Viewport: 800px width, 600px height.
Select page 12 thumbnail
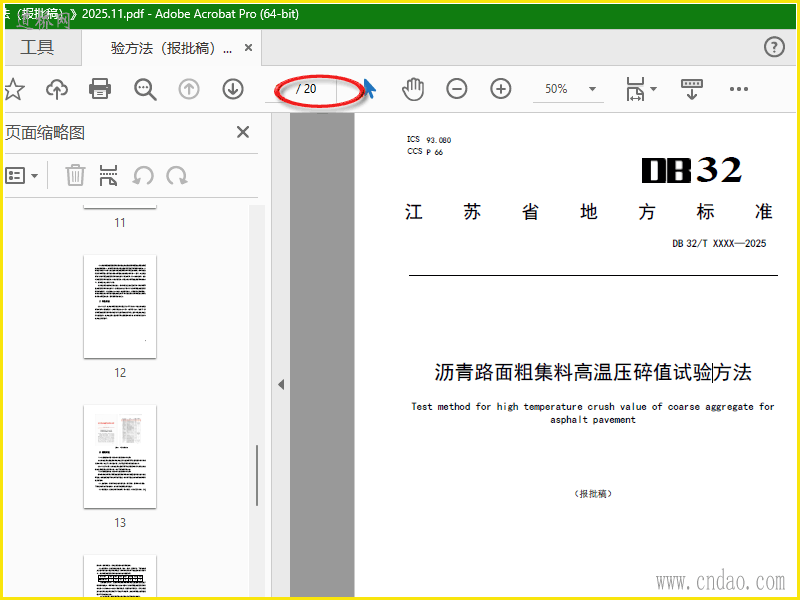tap(120, 306)
